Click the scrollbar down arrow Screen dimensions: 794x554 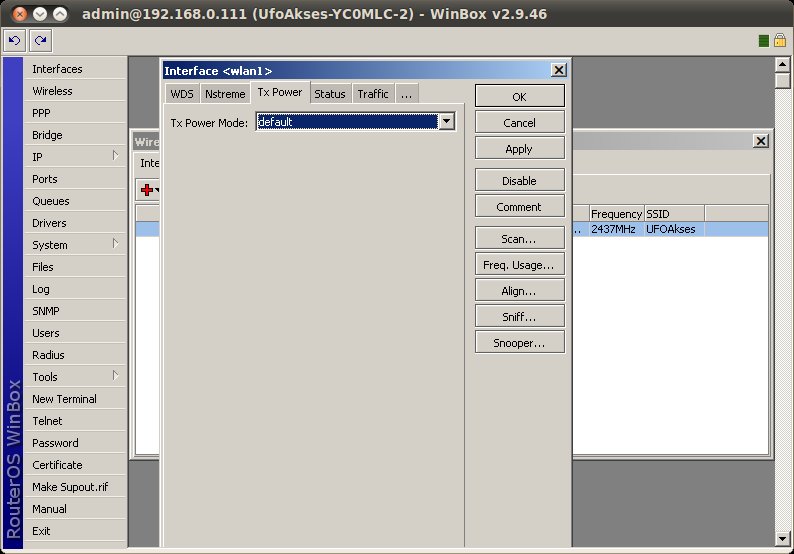point(782,538)
